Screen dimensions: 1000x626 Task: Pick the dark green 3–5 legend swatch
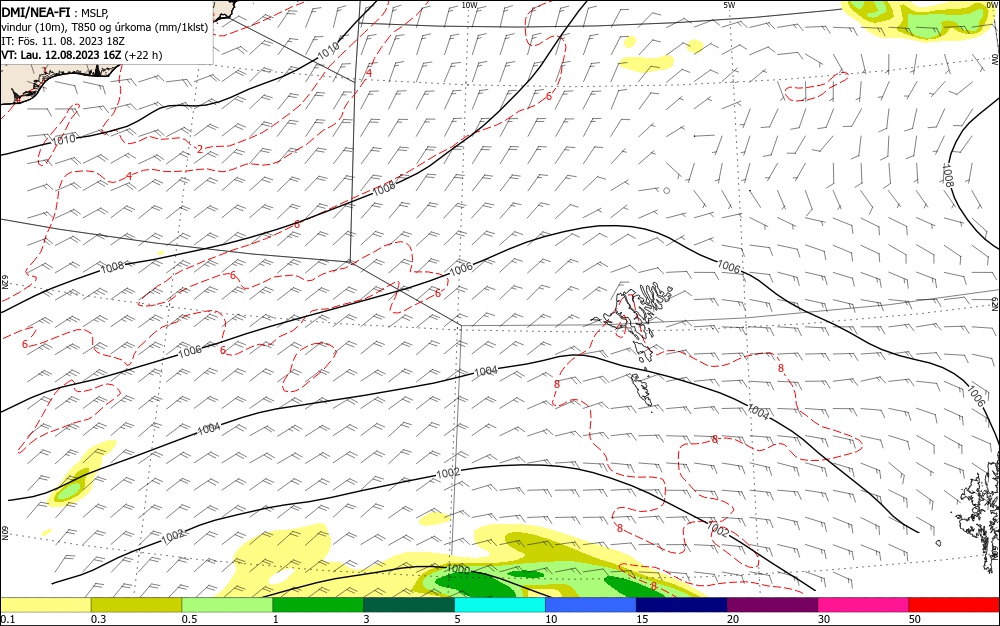409,605
